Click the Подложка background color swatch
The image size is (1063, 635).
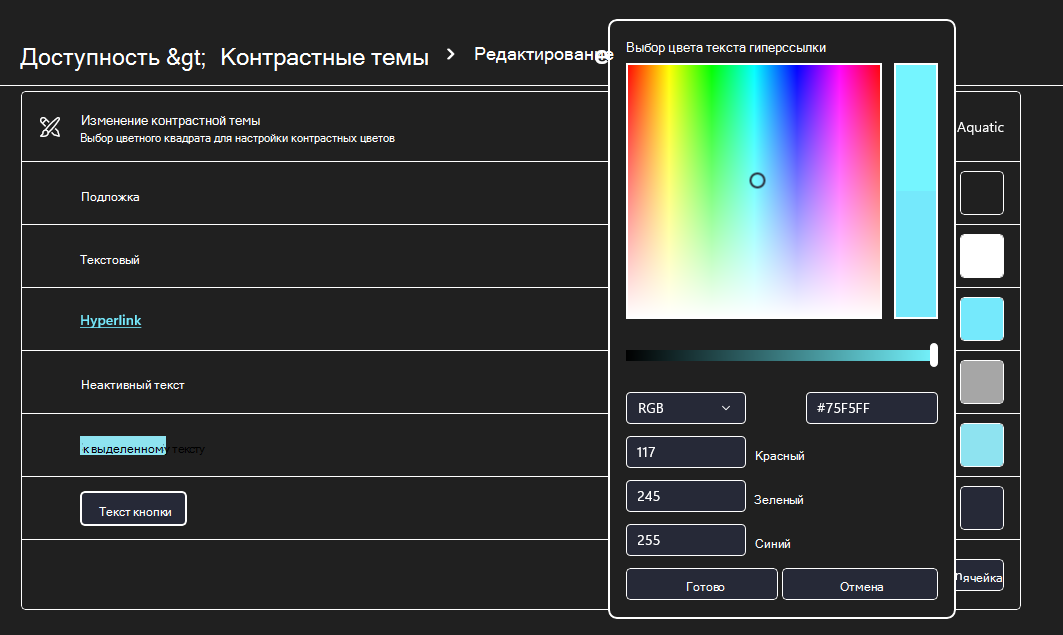[x=981, y=193]
